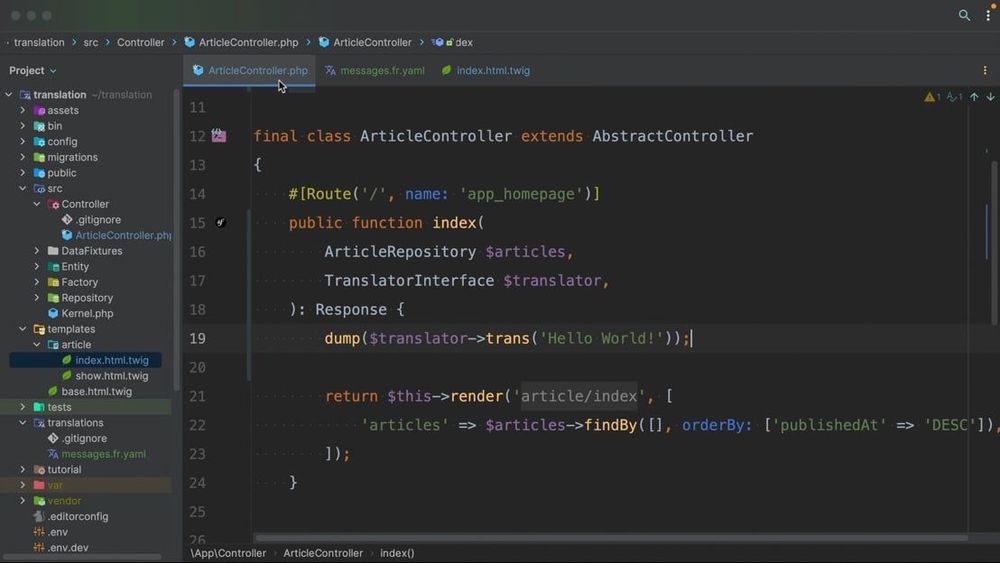
Task: Click the ArticleController class breadcrumb
Action: pos(365,42)
